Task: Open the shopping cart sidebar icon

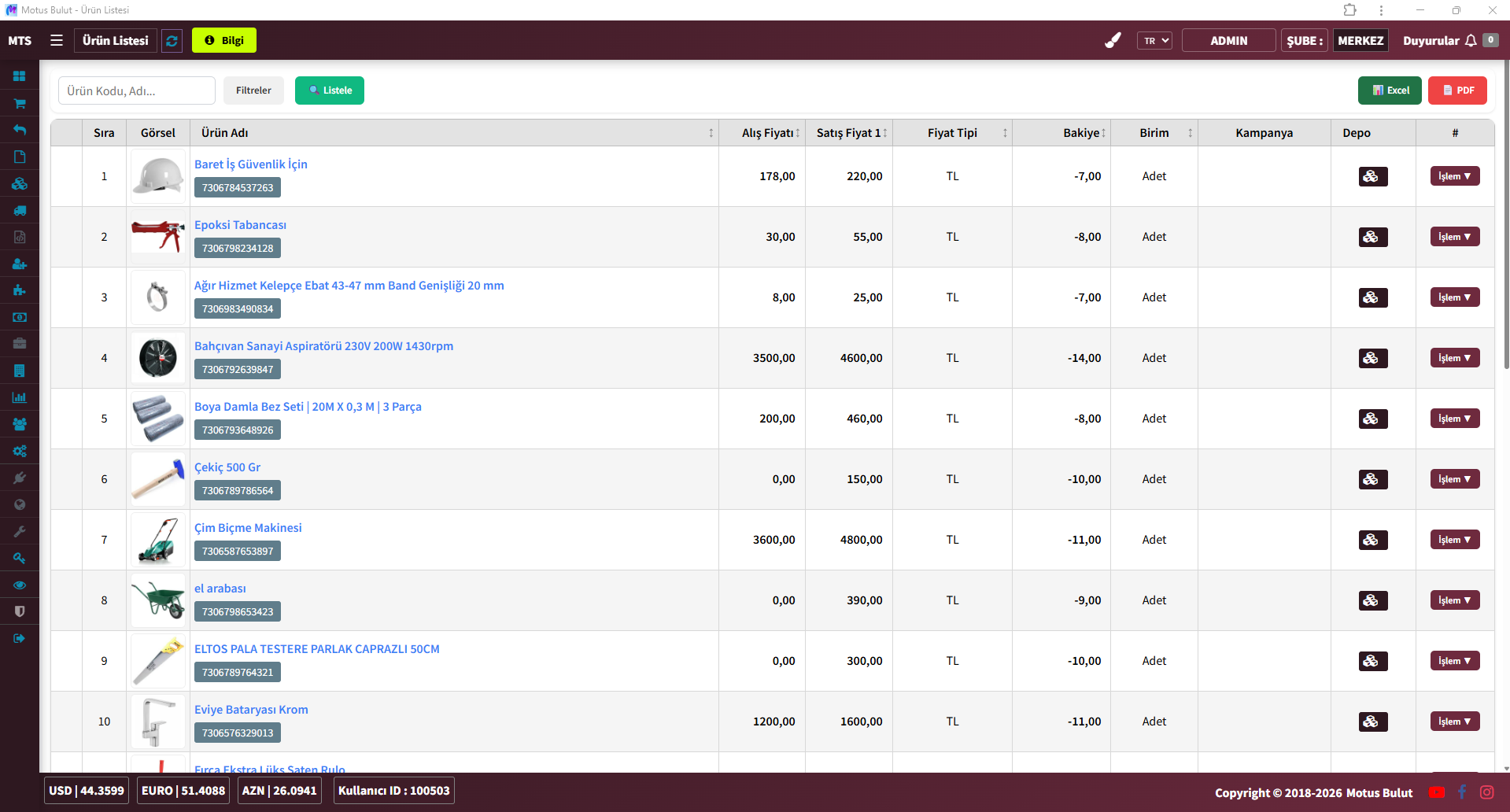Action: click(20, 103)
